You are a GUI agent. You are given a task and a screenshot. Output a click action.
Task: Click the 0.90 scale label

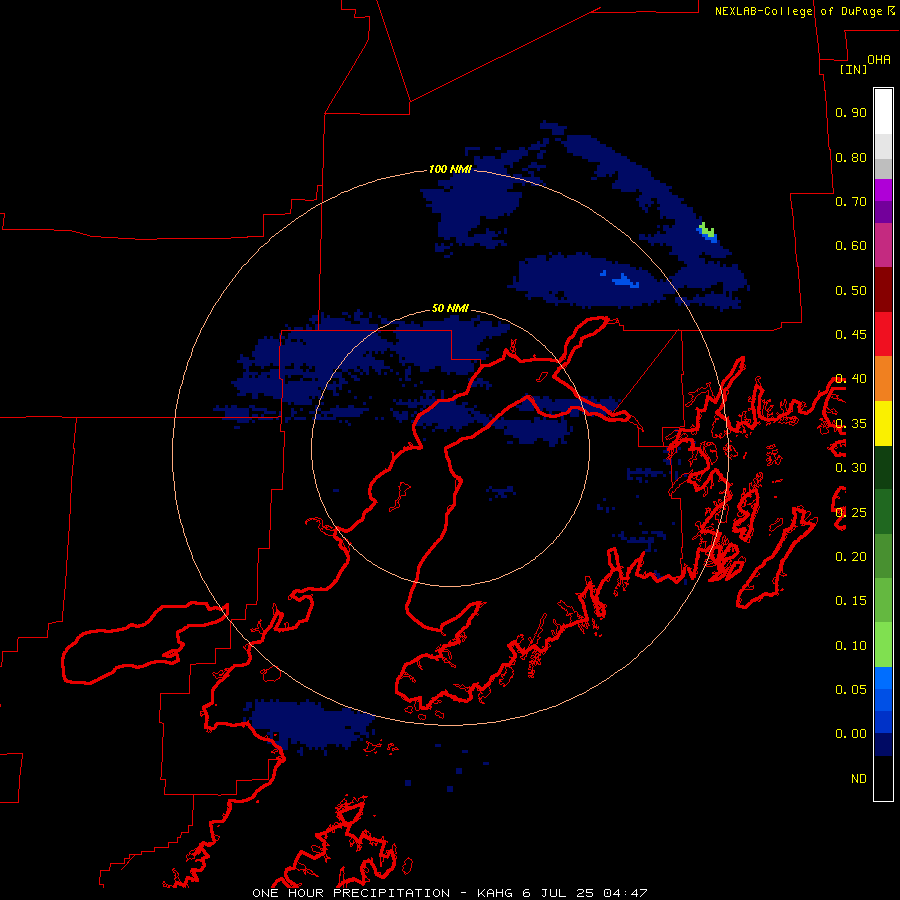point(851,112)
